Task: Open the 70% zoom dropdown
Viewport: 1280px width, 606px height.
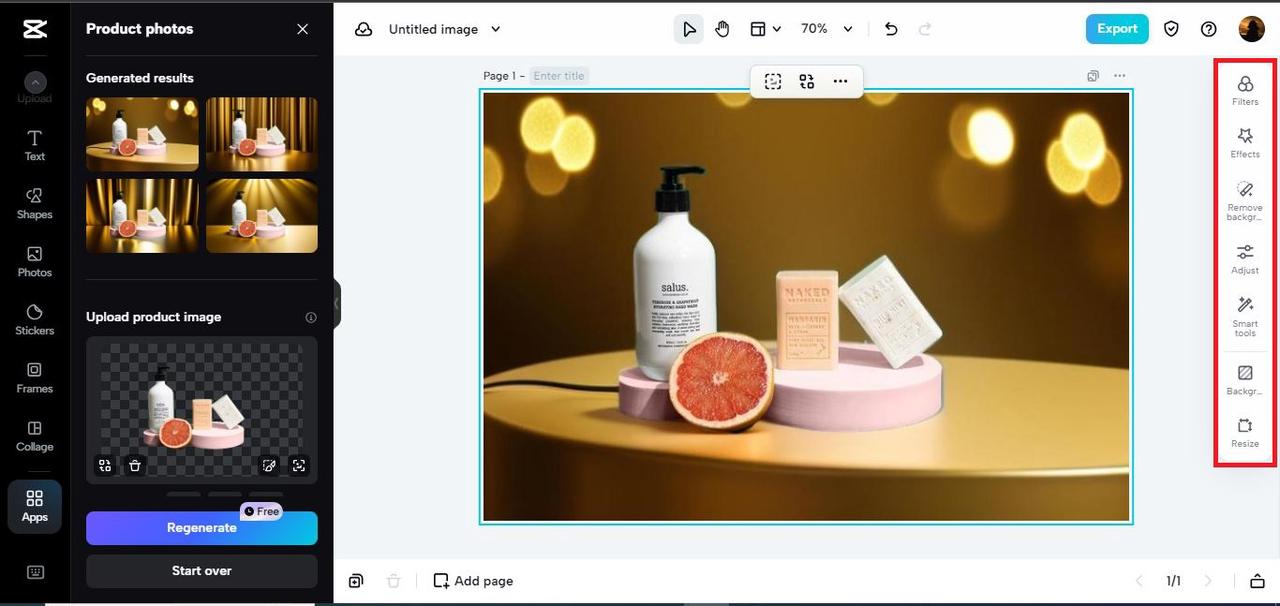Action: pos(827,29)
